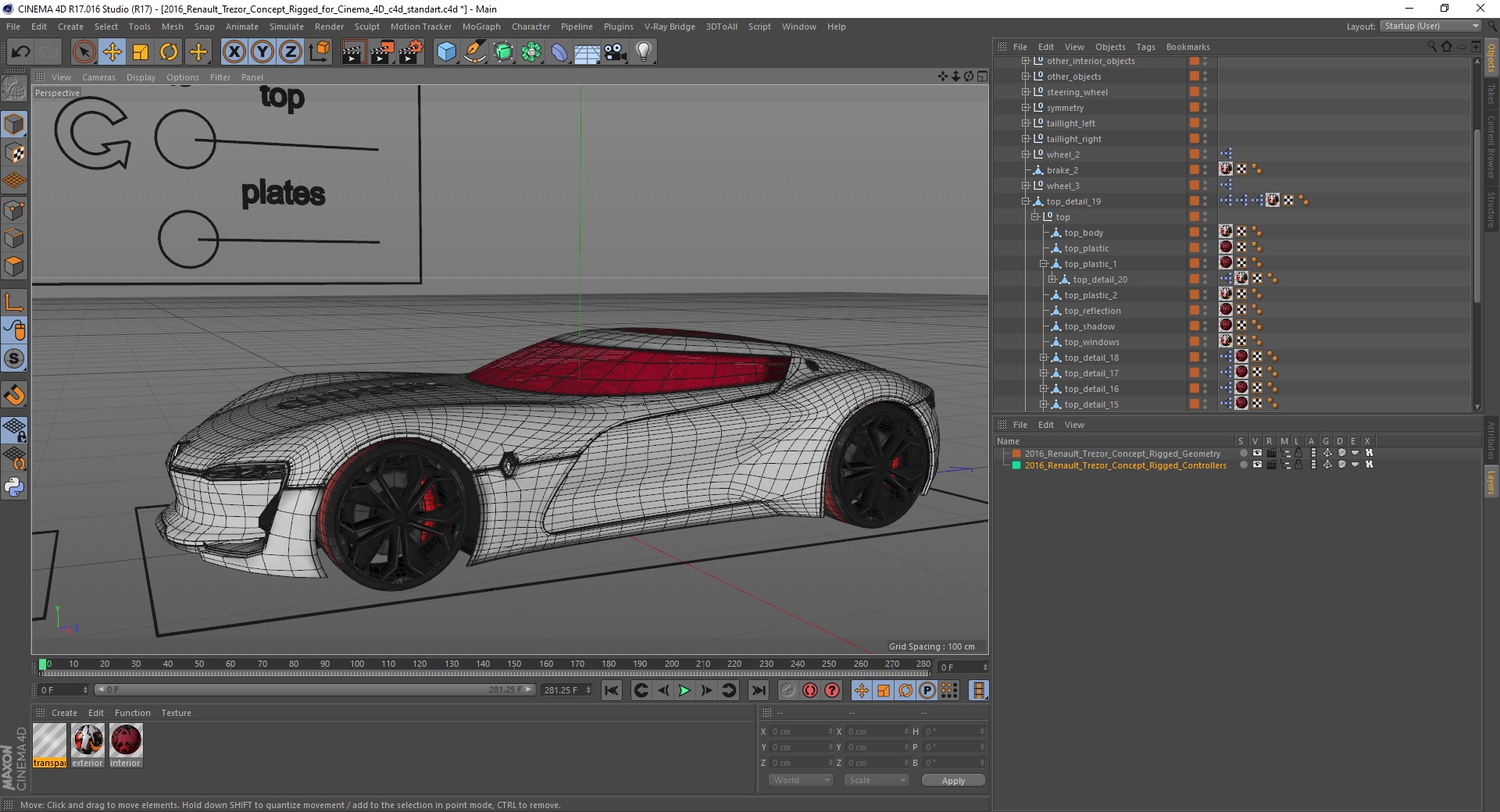The height and width of the screenshot is (812, 1500).
Task: Open the Character menu
Action: pos(530,27)
